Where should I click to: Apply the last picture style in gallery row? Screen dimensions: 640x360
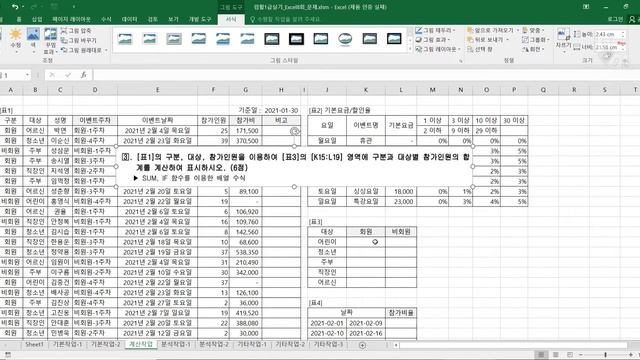[394, 39]
